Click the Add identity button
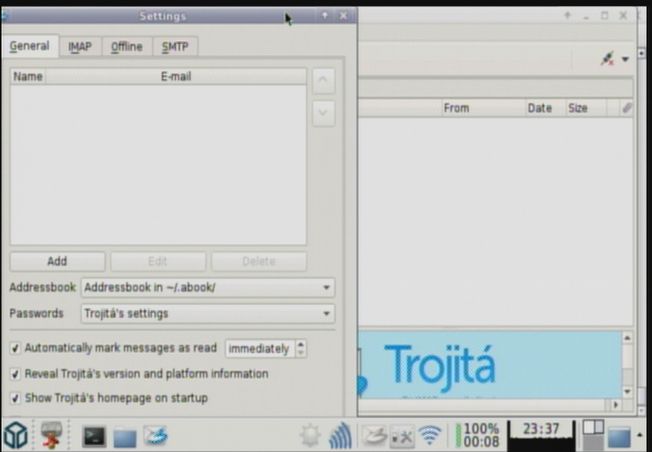652x452 pixels. tap(57, 261)
